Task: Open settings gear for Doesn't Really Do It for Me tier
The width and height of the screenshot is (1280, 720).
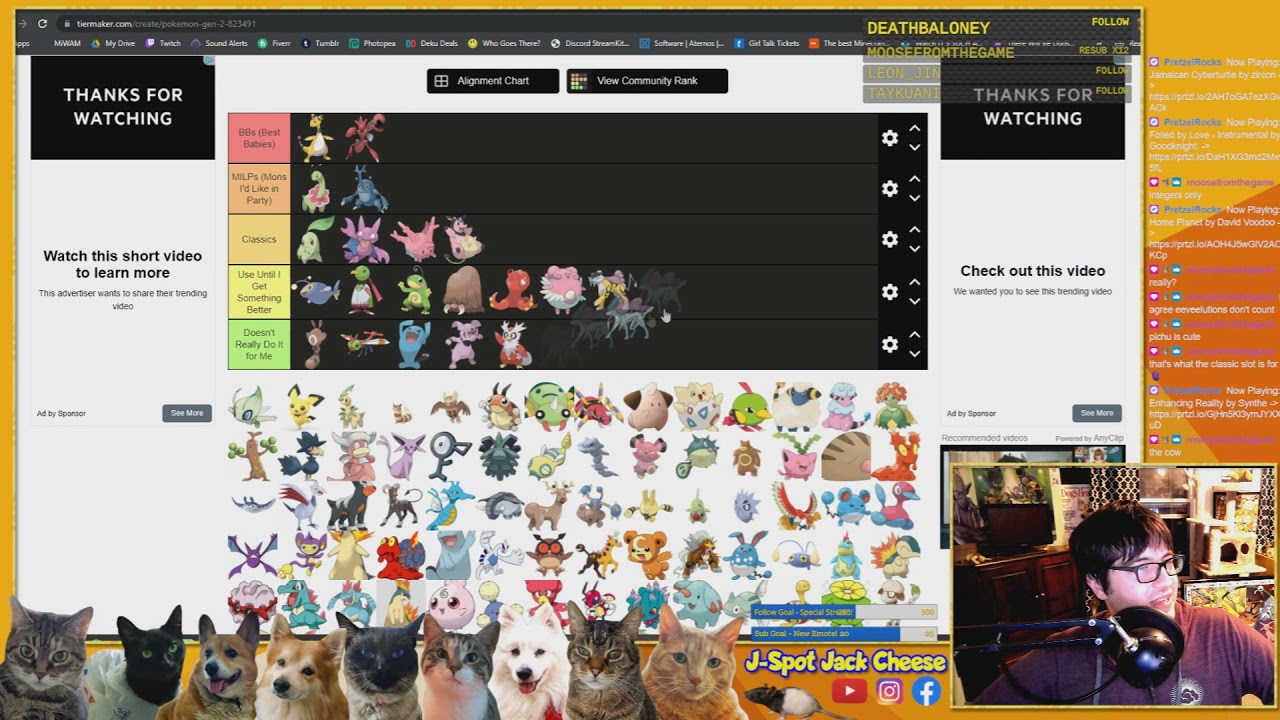Action: pos(889,344)
